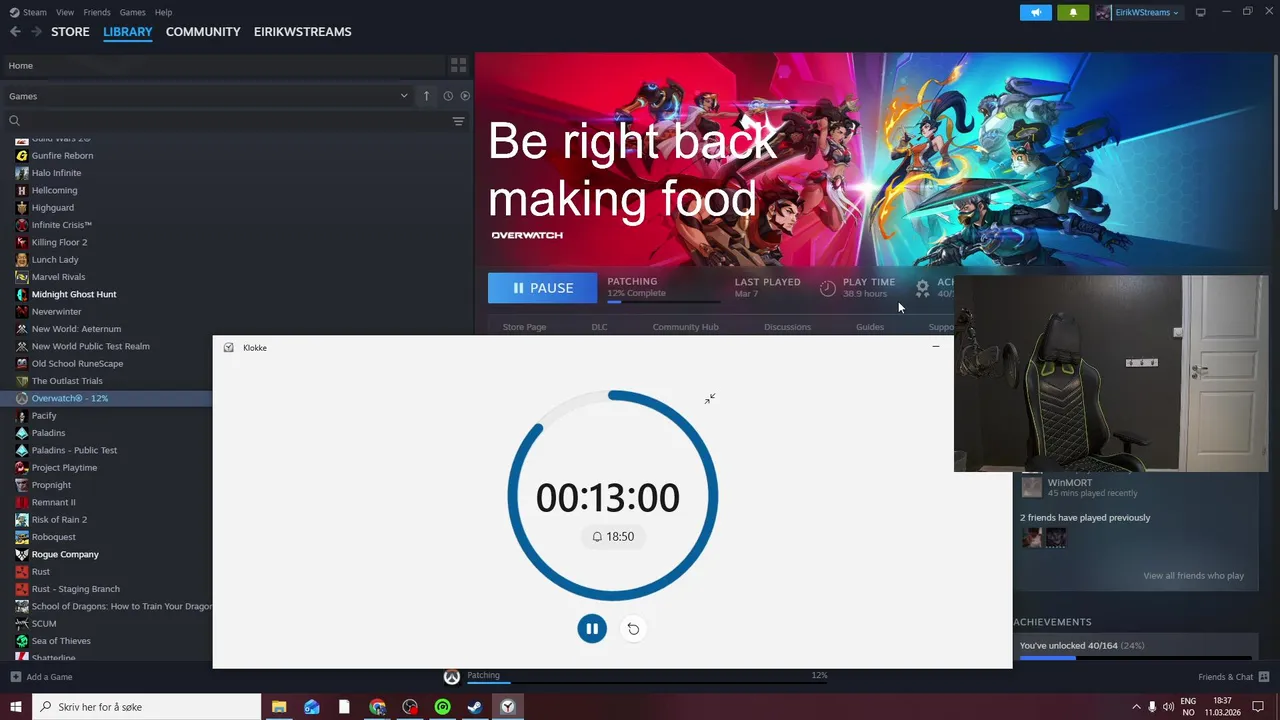Open Steam from the taskbar
Image resolution: width=1280 pixels, height=720 pixels.
pyautogui.click(x=475, y=707)
